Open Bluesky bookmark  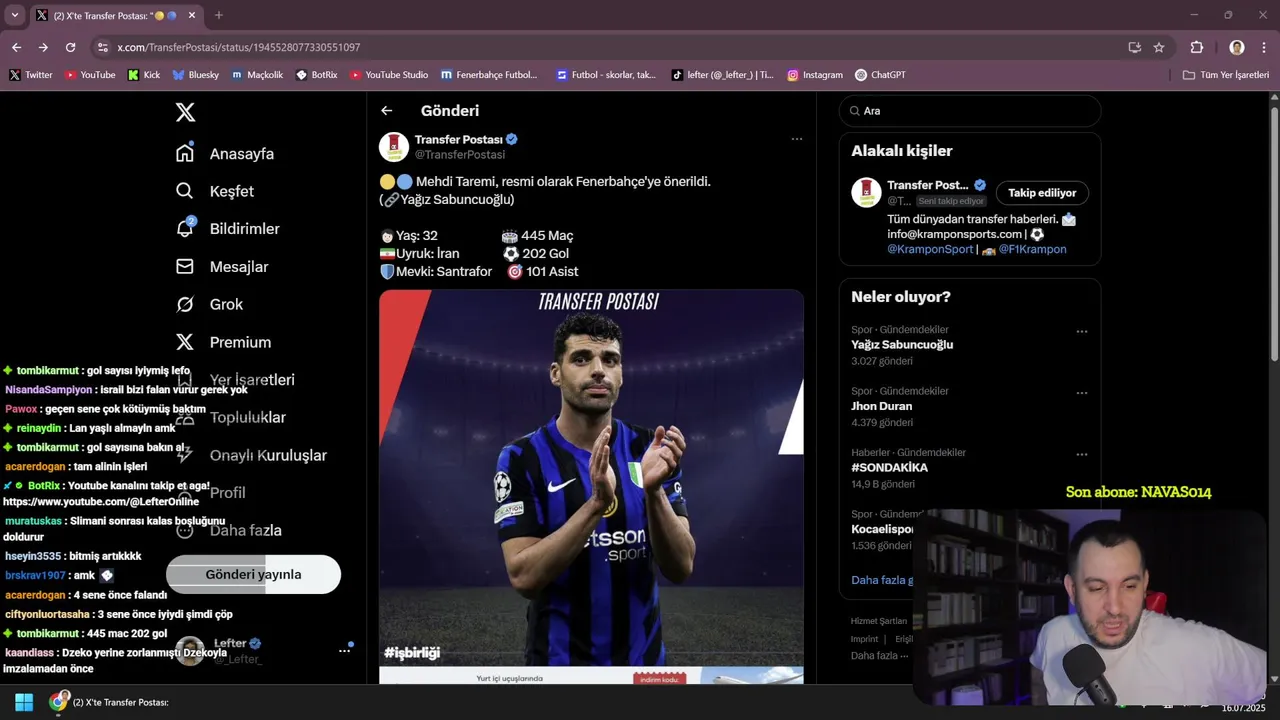click(196, 75)
